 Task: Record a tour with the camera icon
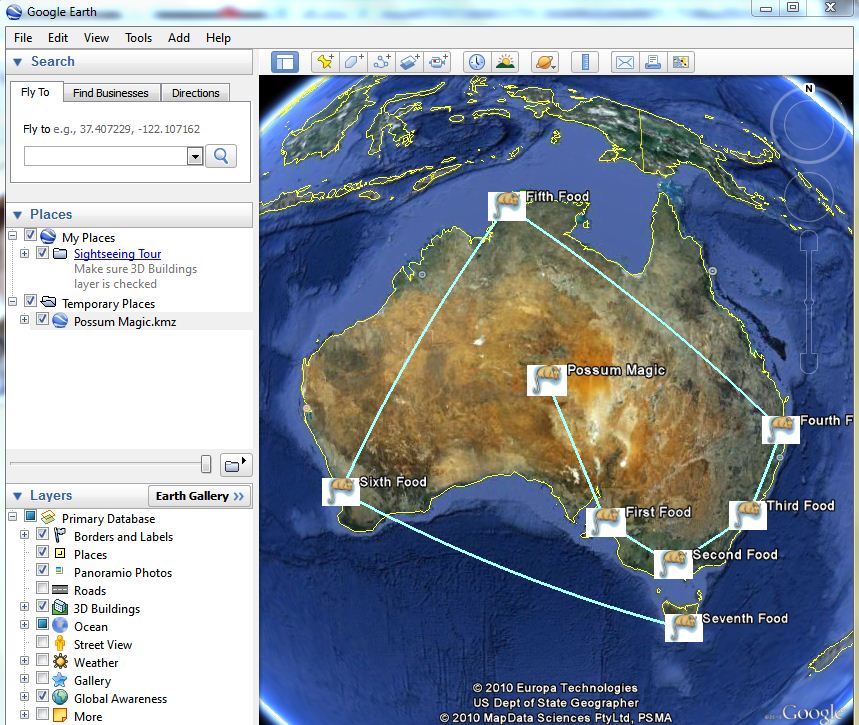[437, 62]
